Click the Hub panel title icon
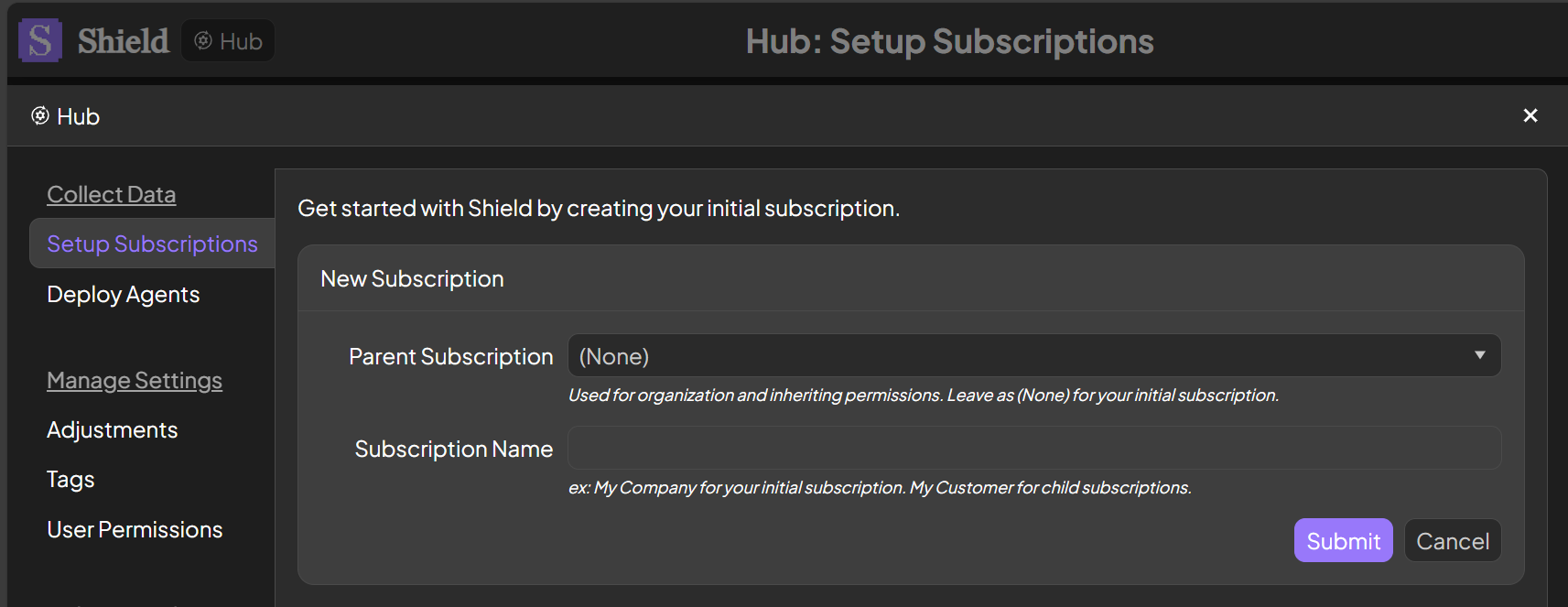 tap(40, 115)
